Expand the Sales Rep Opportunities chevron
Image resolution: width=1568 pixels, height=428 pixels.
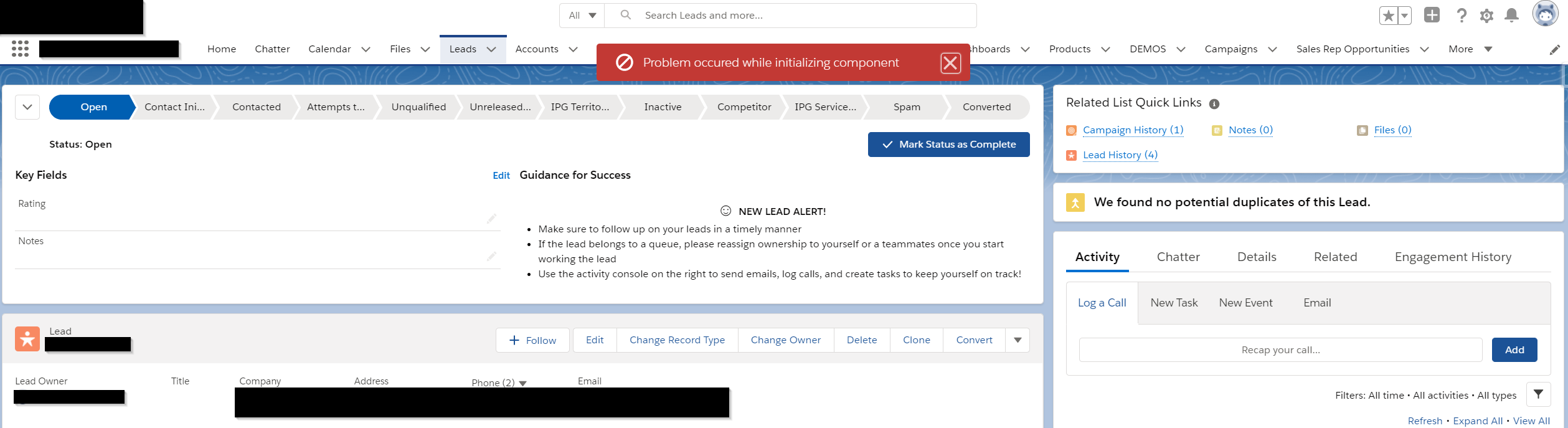1424,49
